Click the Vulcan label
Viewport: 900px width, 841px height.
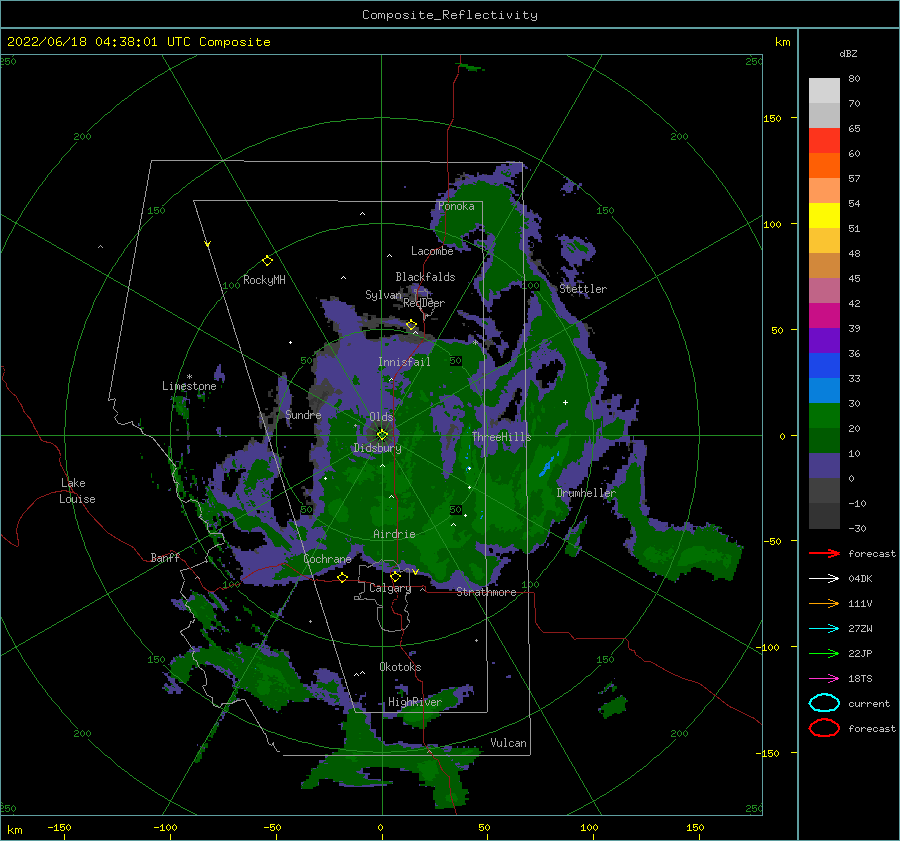click(x=509, y=743)
